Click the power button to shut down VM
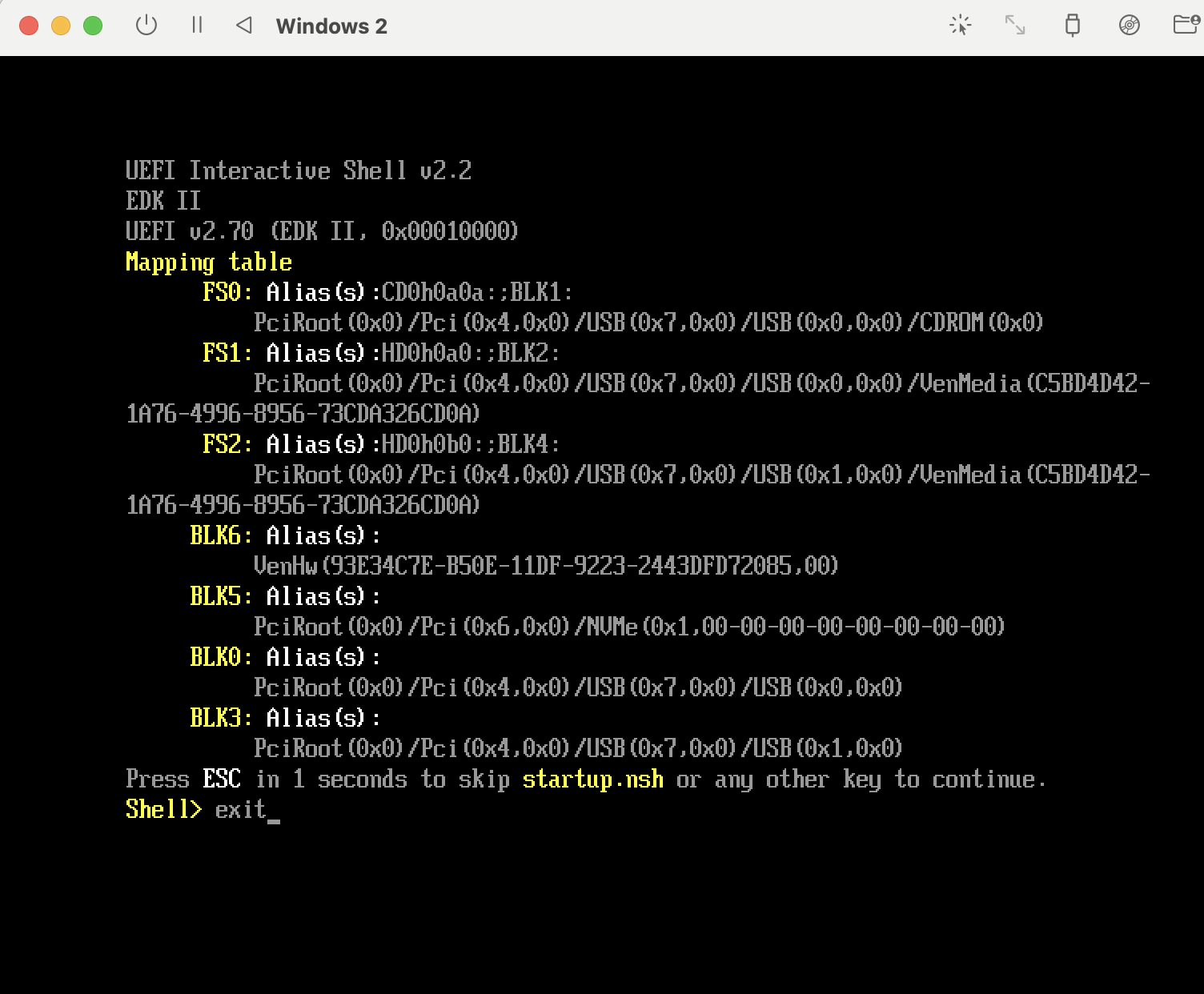Screen dimensions: 1204x994 [146, 26]
